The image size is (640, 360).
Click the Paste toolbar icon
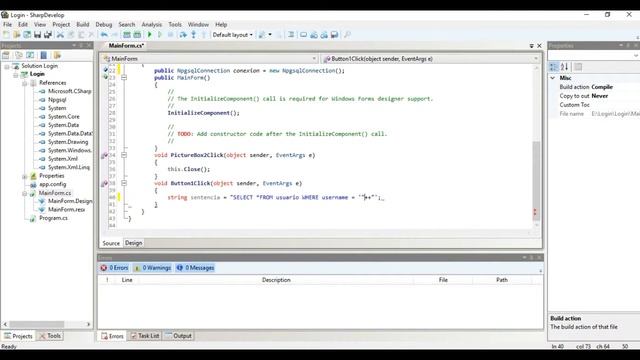pos(81,35)
